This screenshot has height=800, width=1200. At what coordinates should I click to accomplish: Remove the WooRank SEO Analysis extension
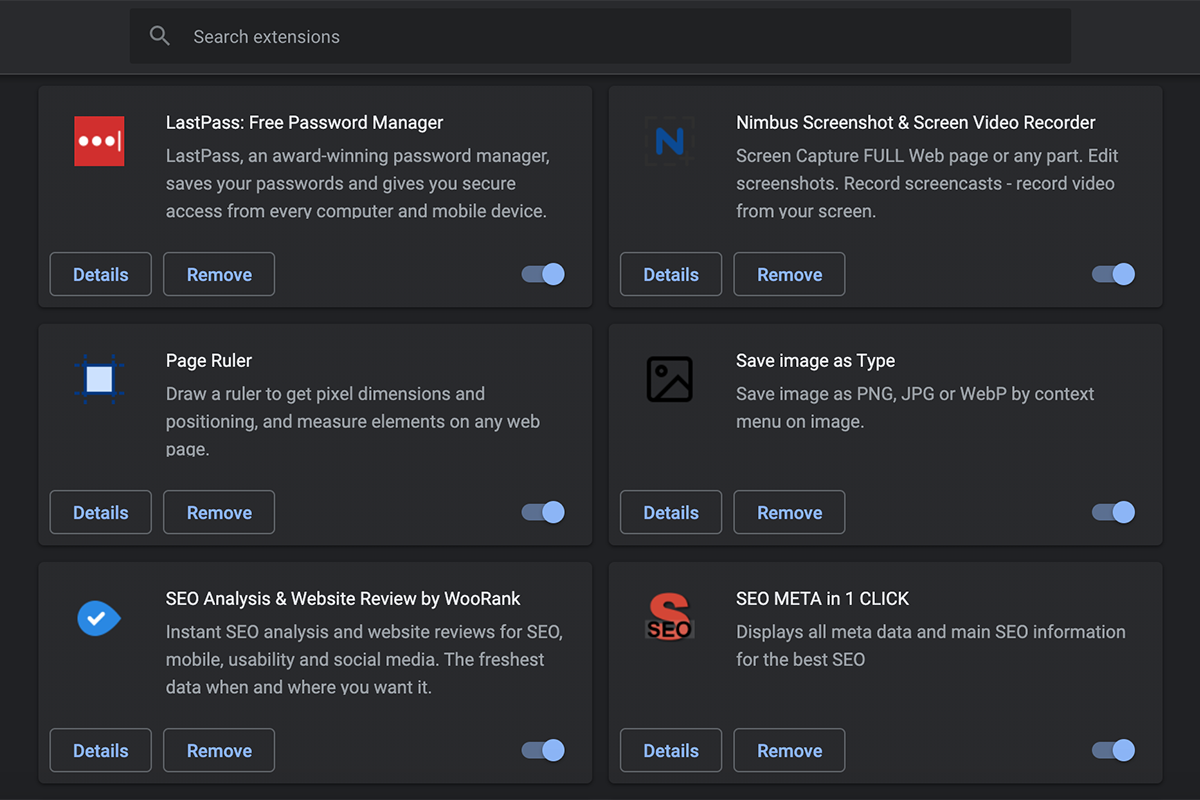219,750
